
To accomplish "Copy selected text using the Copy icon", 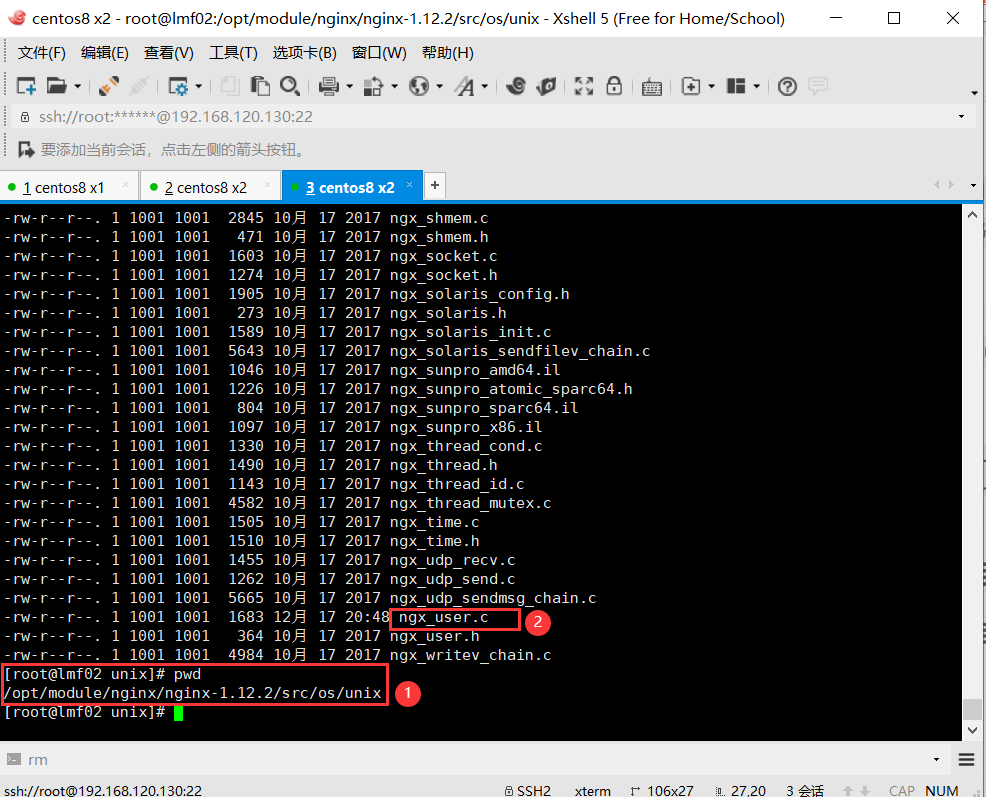I will pyautogui.click(x=229, y=86).
